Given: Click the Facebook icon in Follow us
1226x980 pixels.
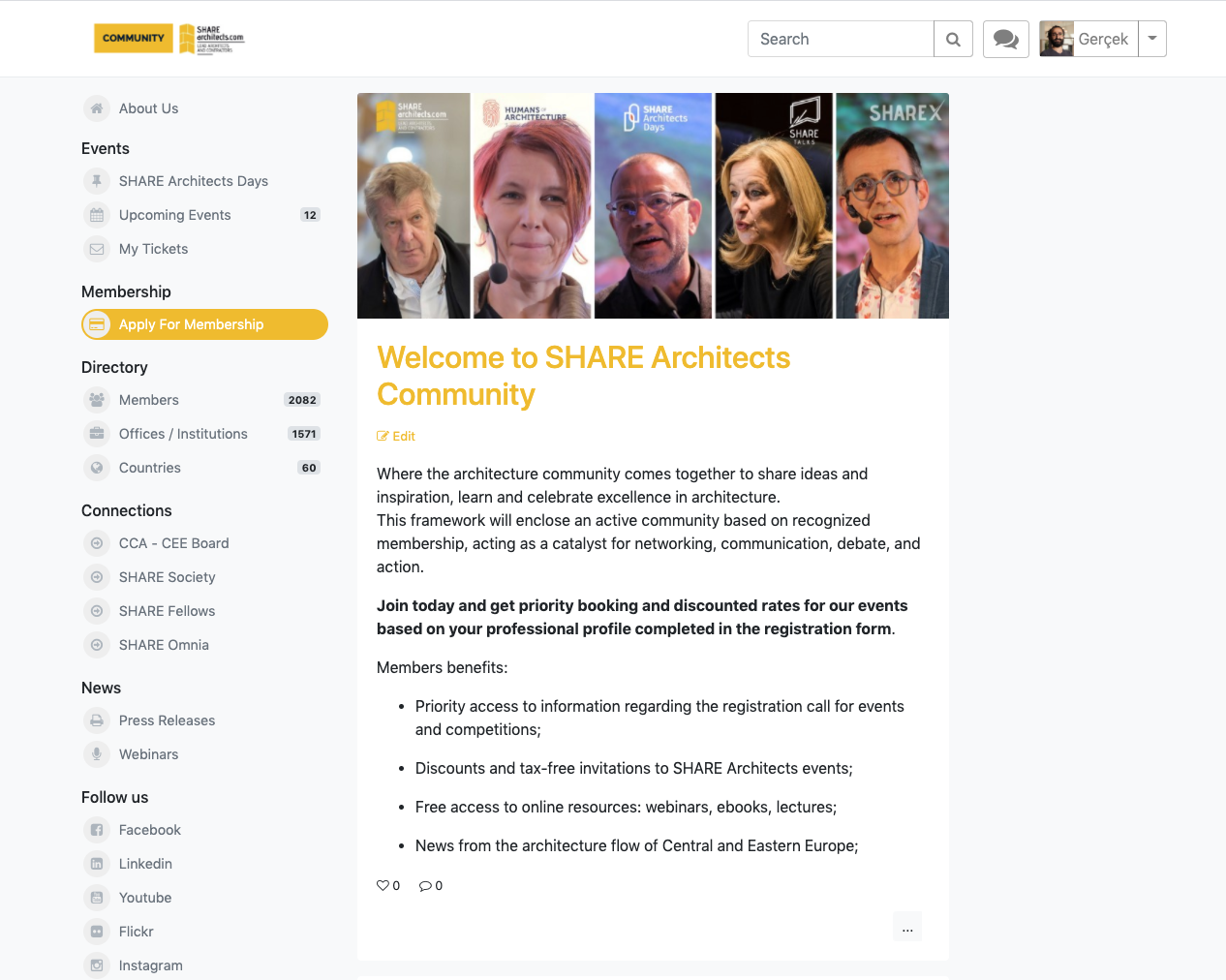Looking at the screenshot, I should tap(97, 830).
